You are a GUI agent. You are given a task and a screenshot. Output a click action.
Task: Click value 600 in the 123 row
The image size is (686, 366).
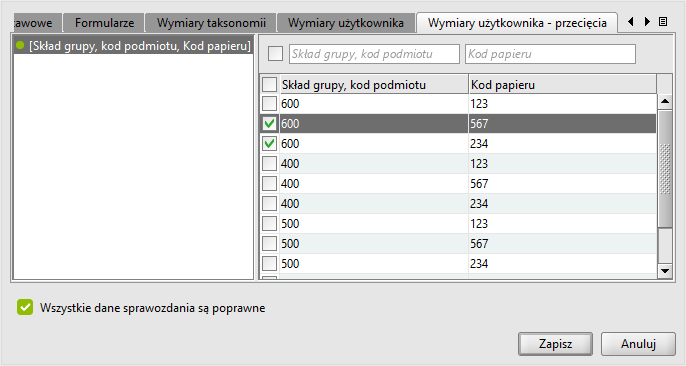click(290, 104)
